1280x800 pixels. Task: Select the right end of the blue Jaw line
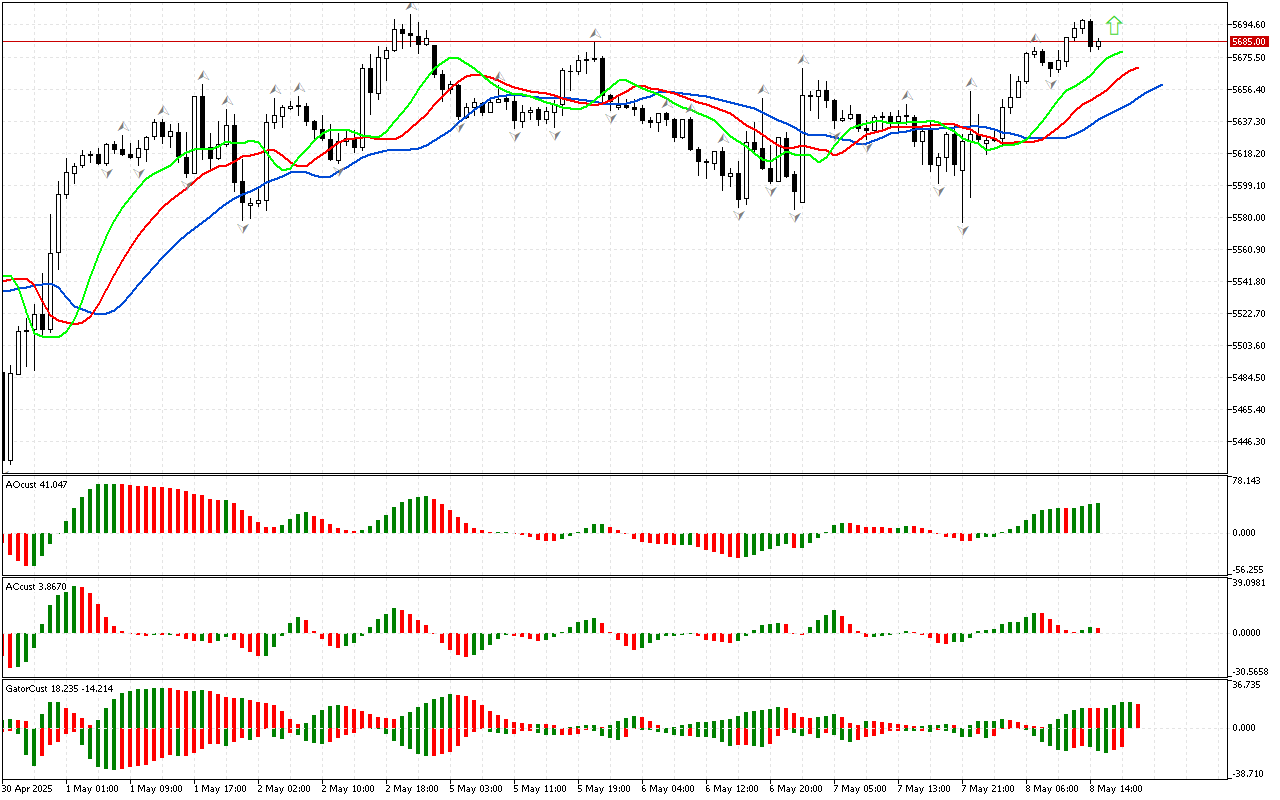coord(1161,85)
